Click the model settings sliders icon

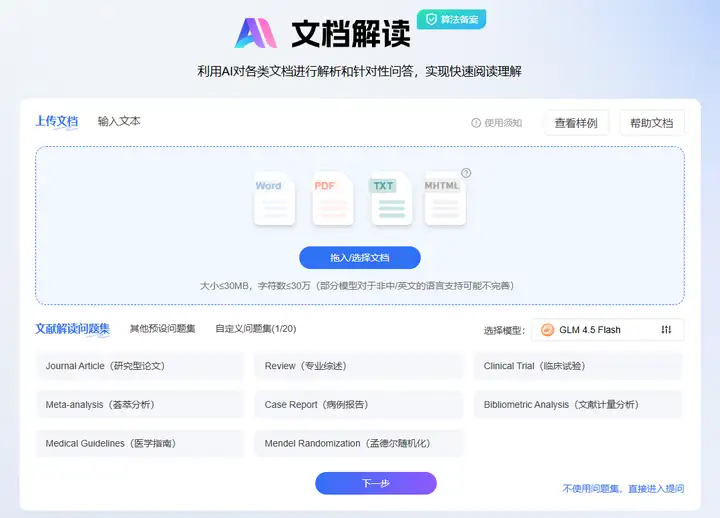pyautogui.click(x=666, y=329)
